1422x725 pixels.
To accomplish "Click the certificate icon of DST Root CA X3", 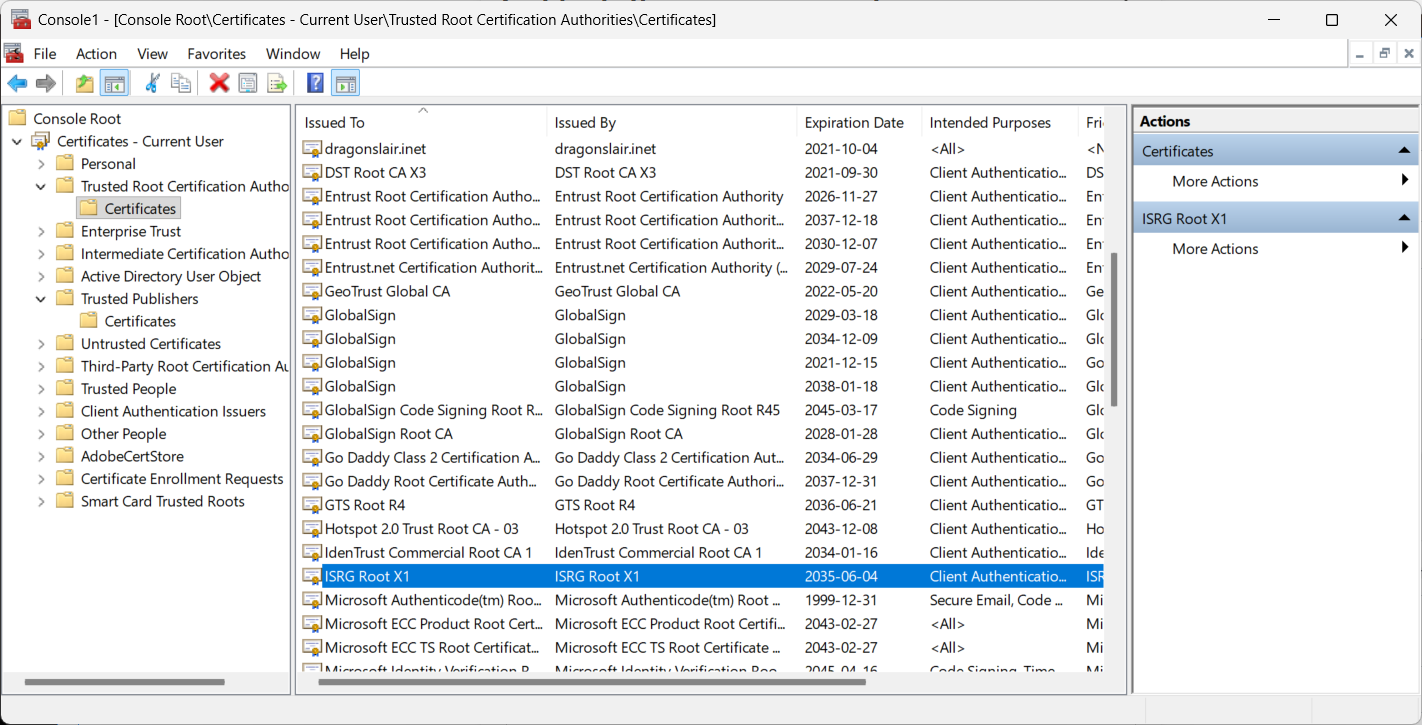I will (312, 173).
